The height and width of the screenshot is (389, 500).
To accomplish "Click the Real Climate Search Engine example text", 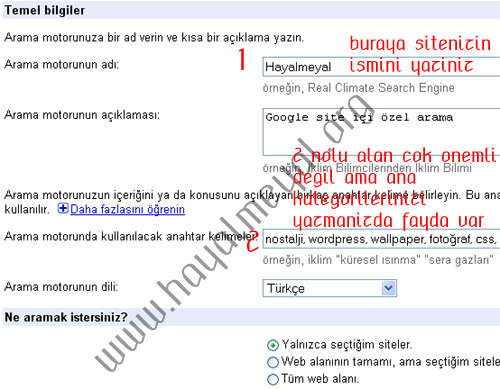I will coord(358,88).
